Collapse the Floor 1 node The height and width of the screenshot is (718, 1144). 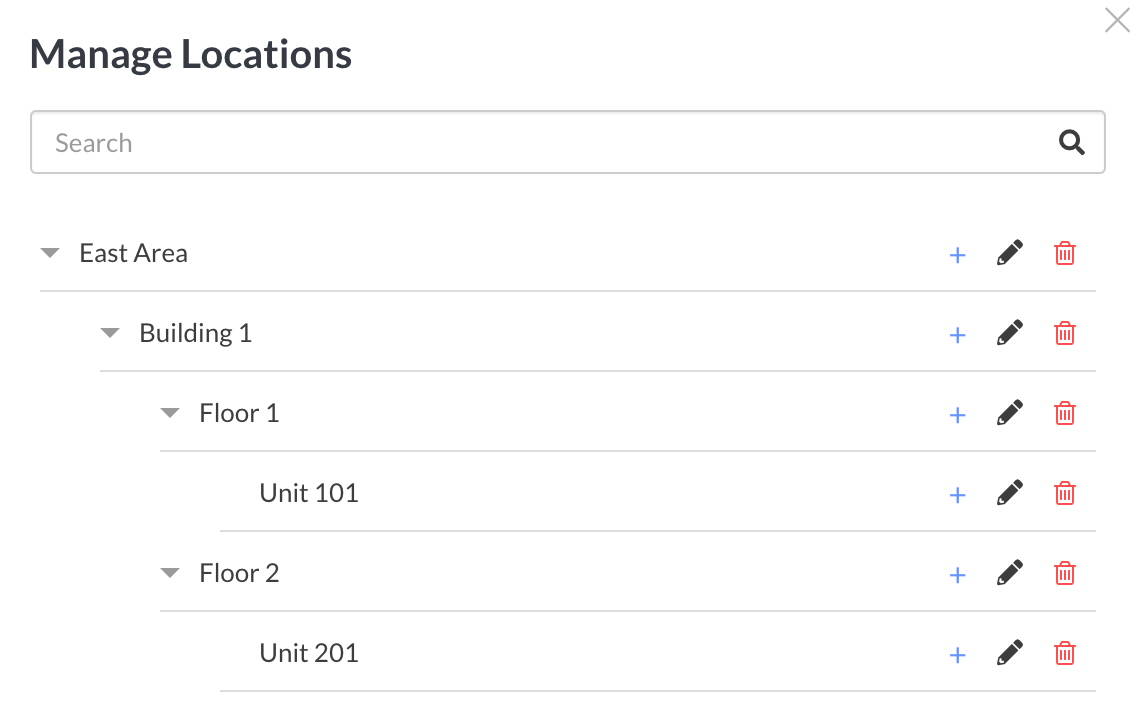[170, 413]
